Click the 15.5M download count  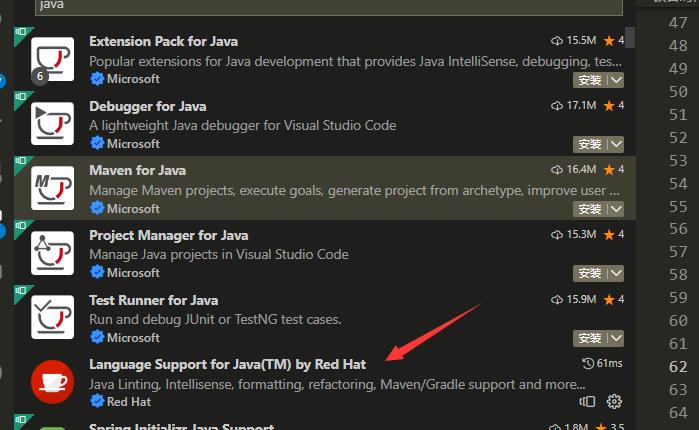[x=581, y=41]
